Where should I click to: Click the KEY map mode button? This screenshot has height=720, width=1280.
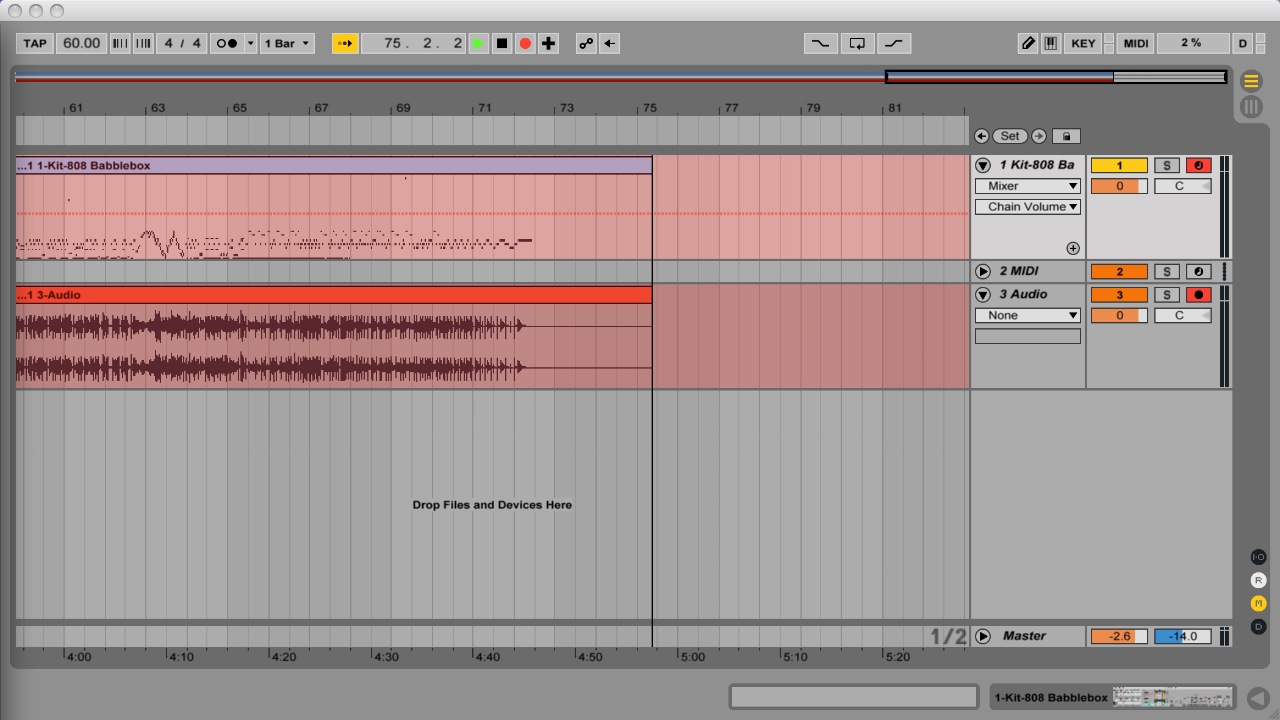point(1083,43)
